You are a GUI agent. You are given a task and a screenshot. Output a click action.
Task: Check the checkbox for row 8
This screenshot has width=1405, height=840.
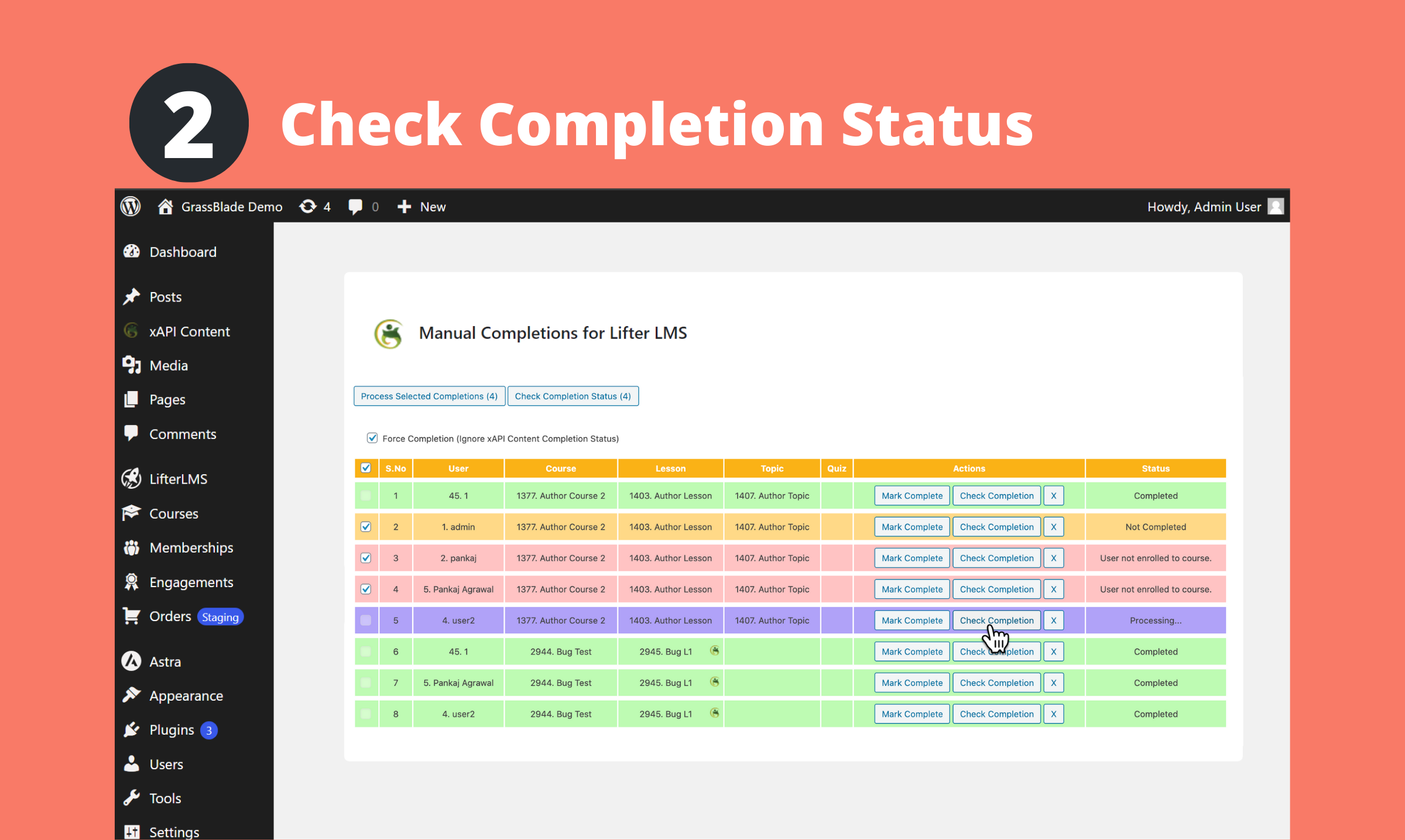[366, 714]
